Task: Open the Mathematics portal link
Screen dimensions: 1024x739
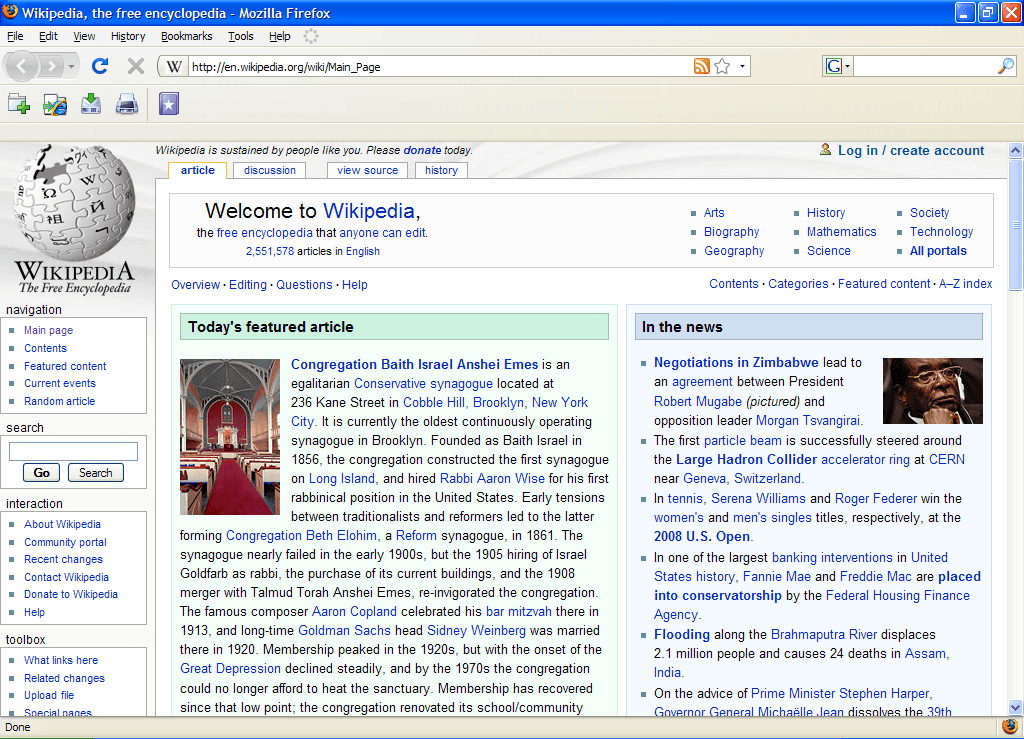Action: pos(841,232)
